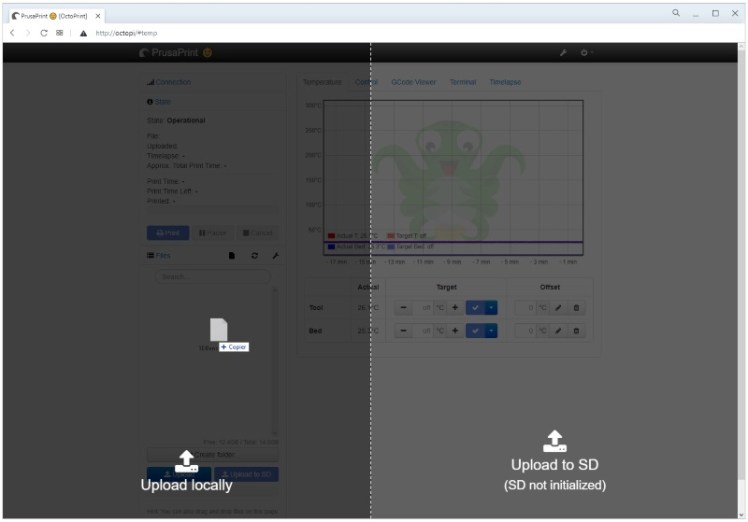Image resolution: width=748 pixels, height=522 pixels.
Task: Click the wrench settings icon in navbar
Action: tap(564, 52)
